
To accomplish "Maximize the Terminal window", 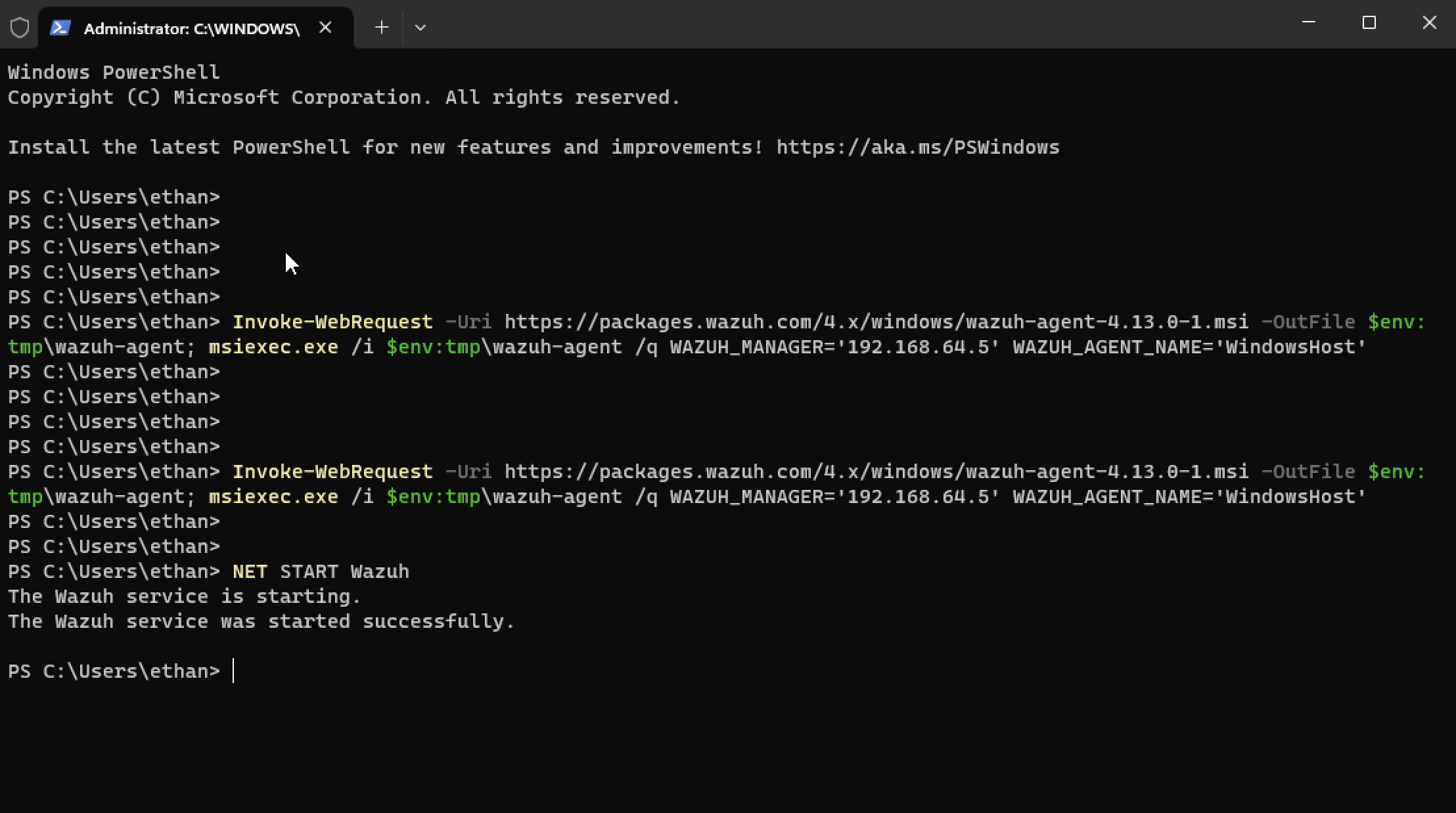I will coord(1369,23).
